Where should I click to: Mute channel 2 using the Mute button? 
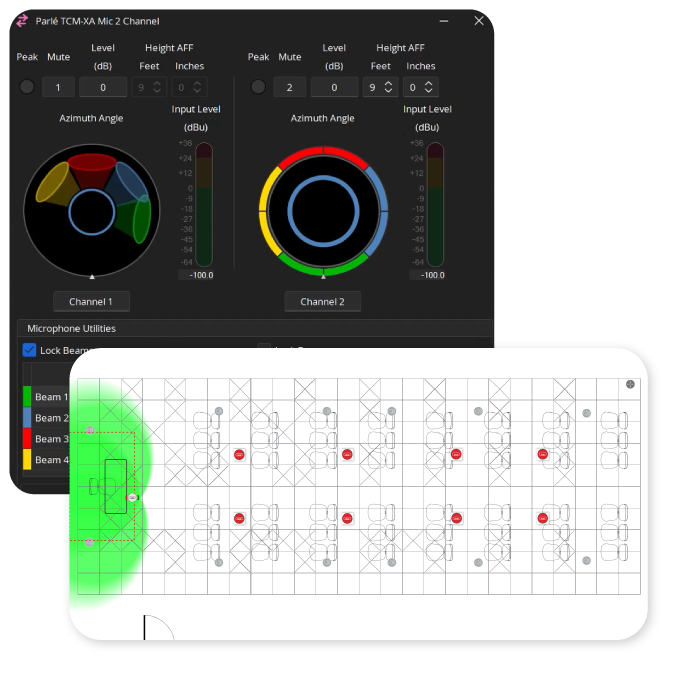[x=290, y=87]
